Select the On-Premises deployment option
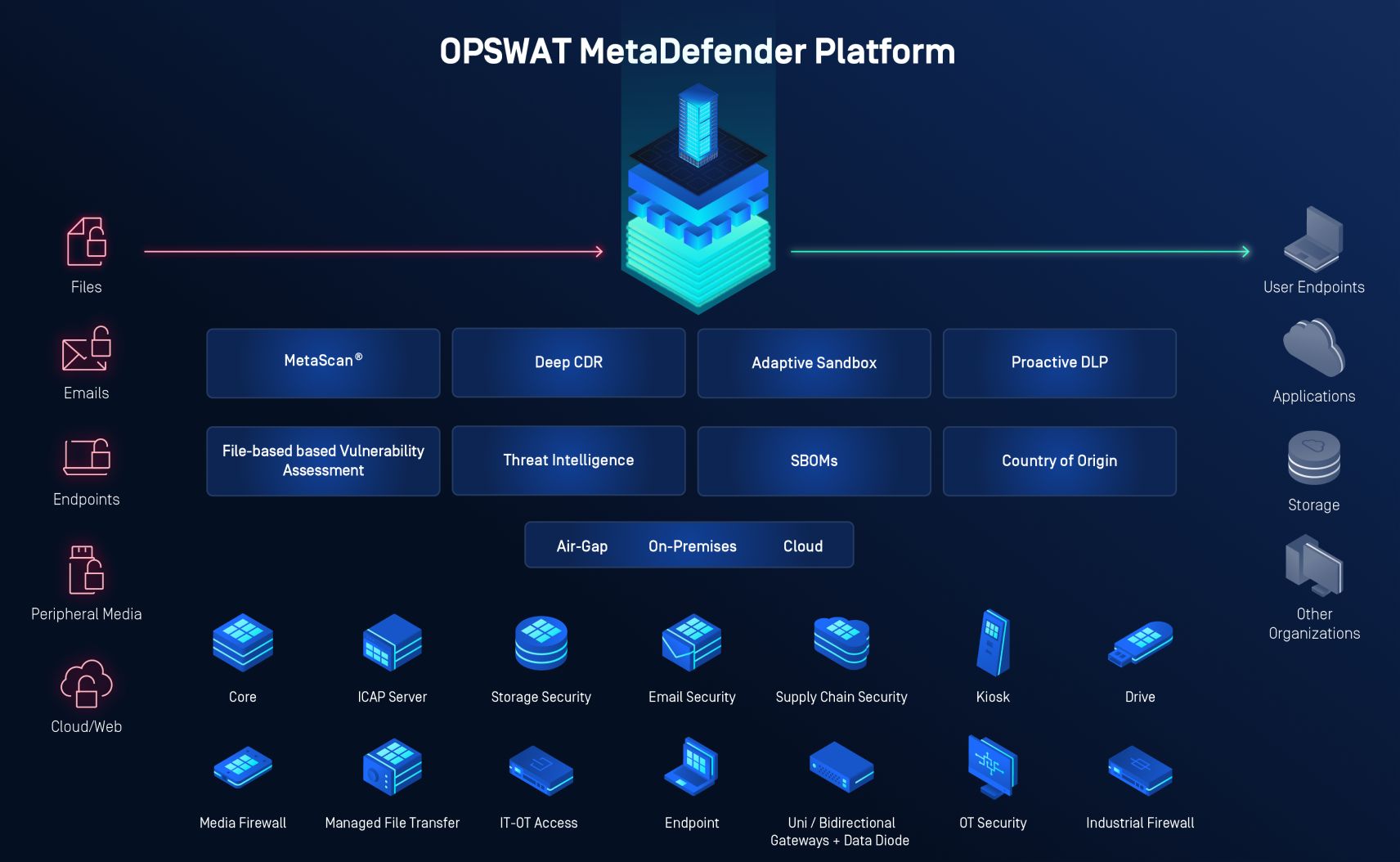The width and height of the screenshot is (1400, 862). pos(691,545)
